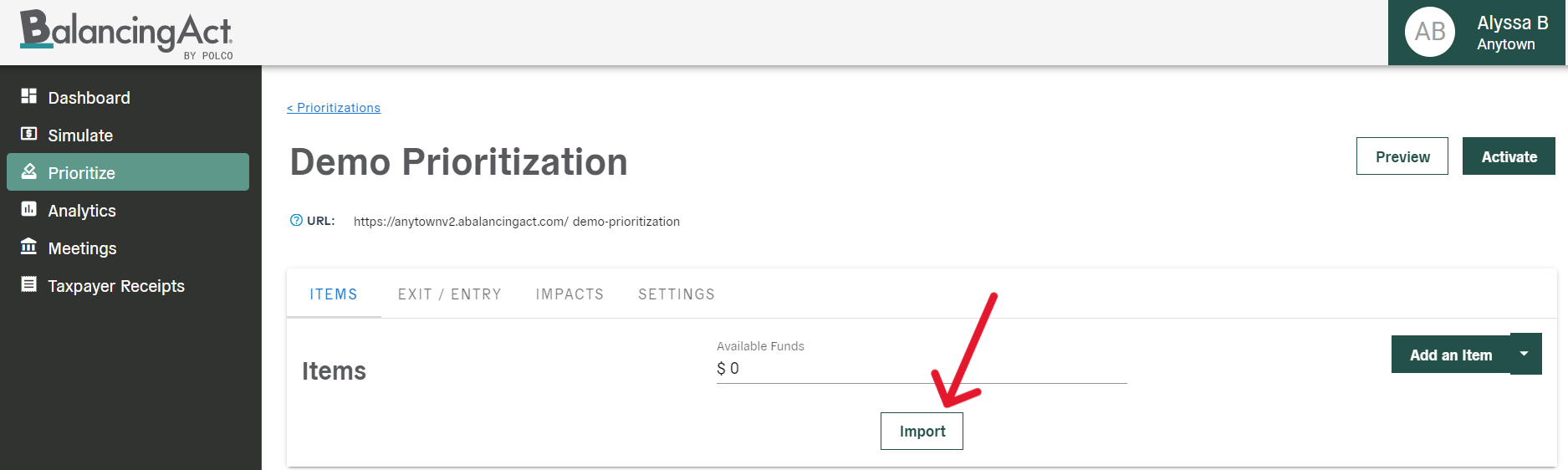The image size is (1568, 470).
Task: Follow the Prioritizations back link
Action: (x=334, y=108)
